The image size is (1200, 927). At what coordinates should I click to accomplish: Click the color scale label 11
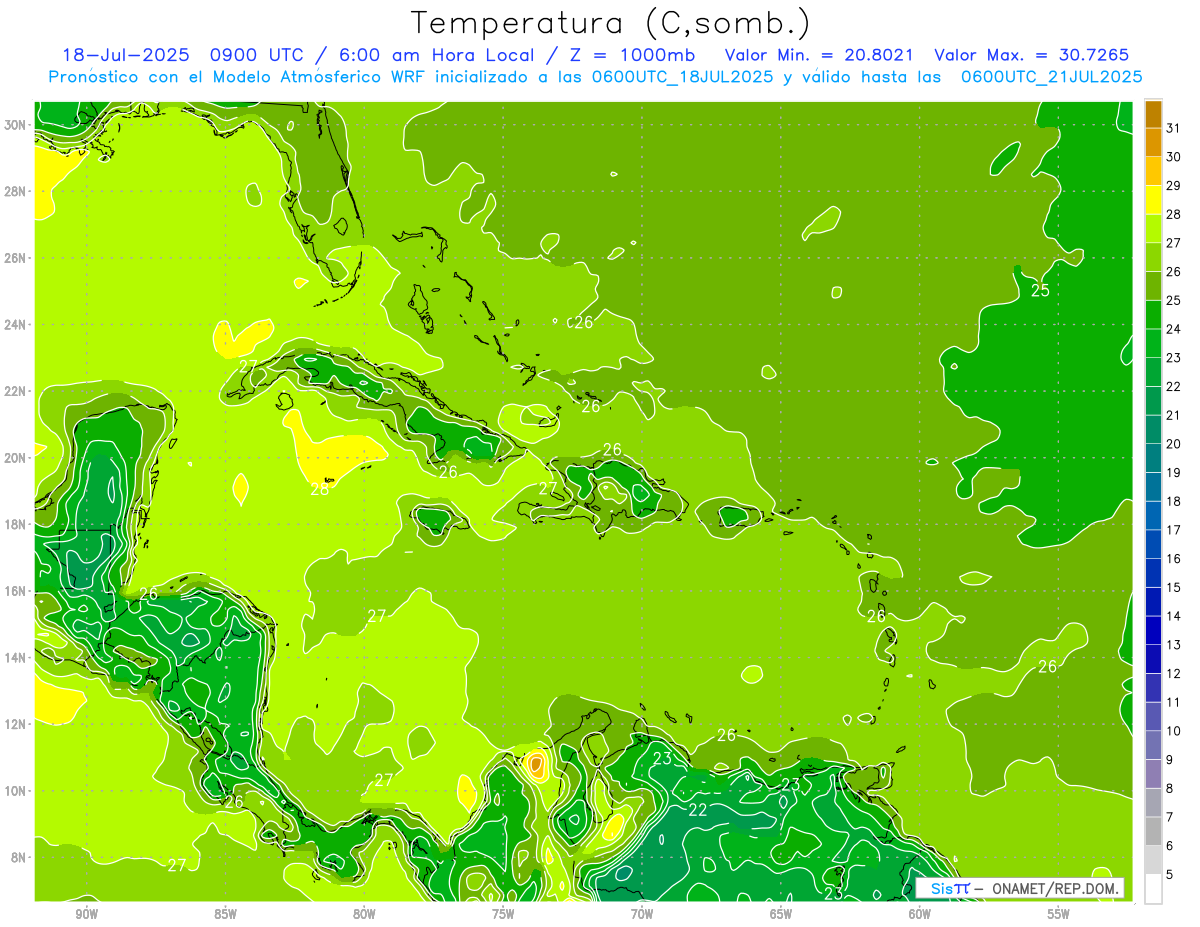(x=1173, y=702)
